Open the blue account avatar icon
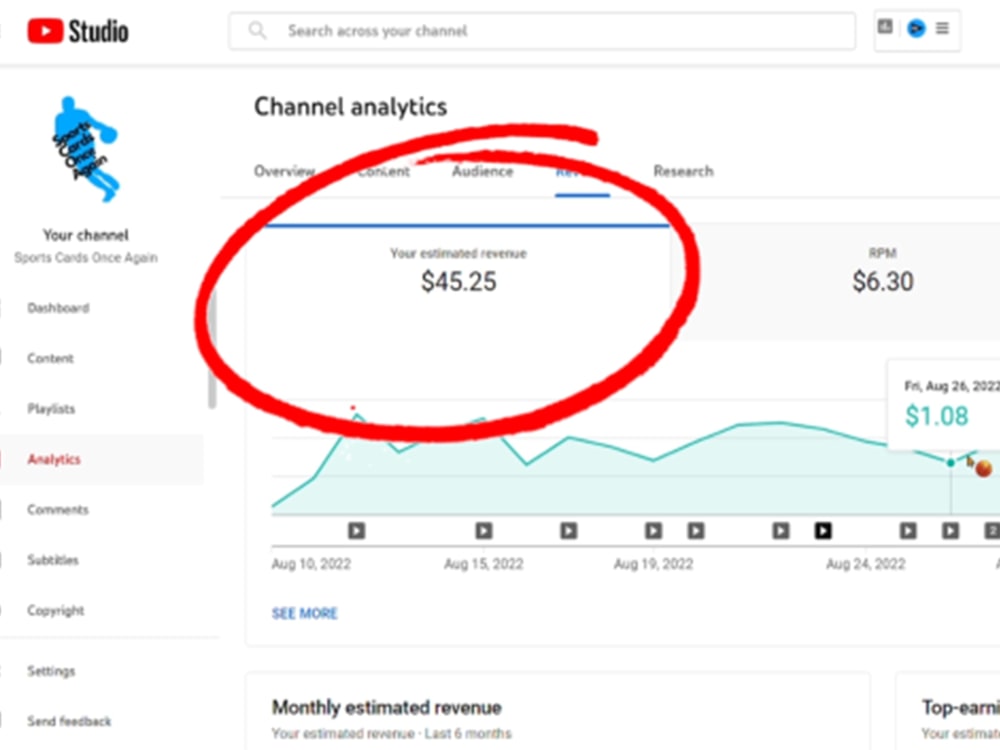Viewport: 1000px width, 750px height. (916, 29)
